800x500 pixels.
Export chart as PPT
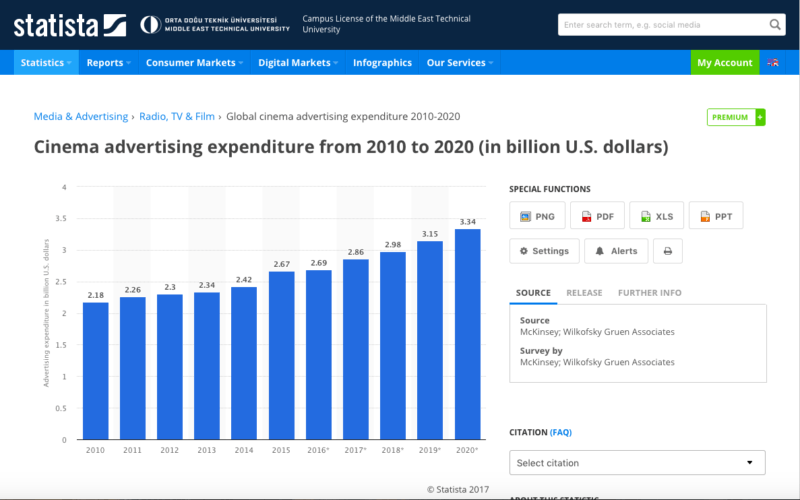[716, 216]
